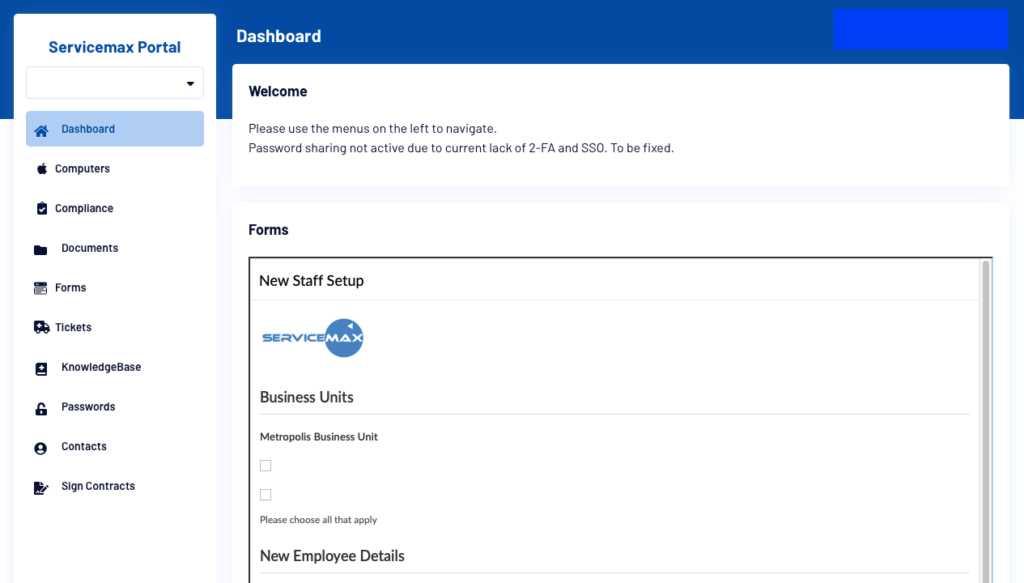Click the Contacts person icon

pyautogui.click(x=40, y=449)
